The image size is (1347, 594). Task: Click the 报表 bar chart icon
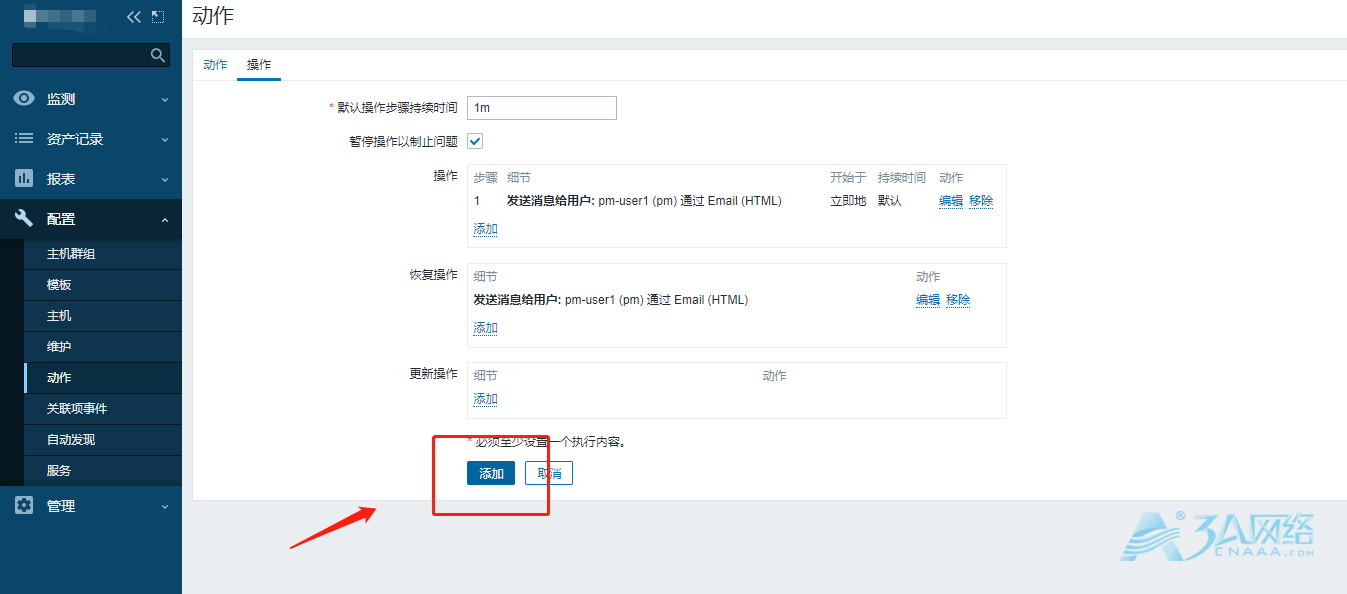point(24,178)
